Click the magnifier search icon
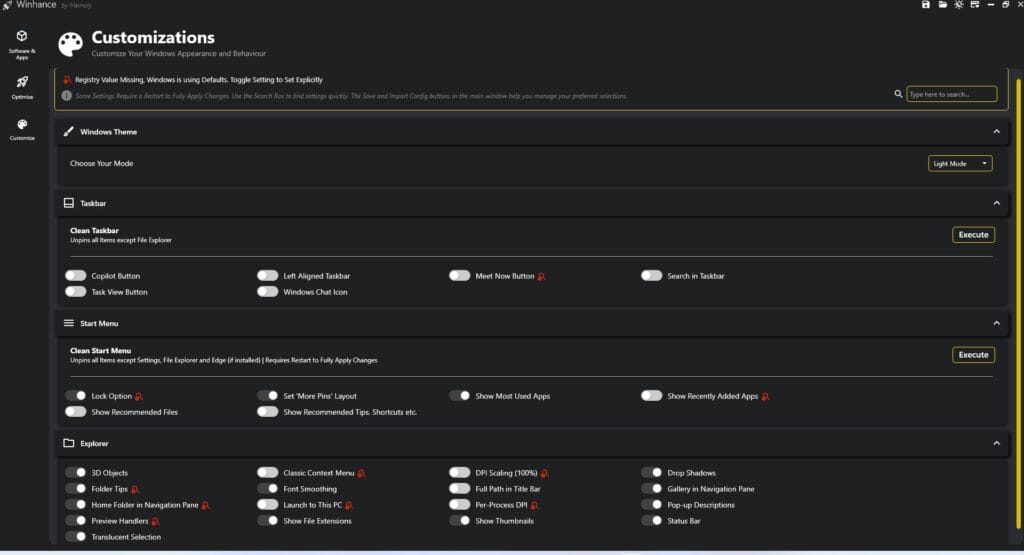Viewport: 1024px width, 555px height. 898,94
